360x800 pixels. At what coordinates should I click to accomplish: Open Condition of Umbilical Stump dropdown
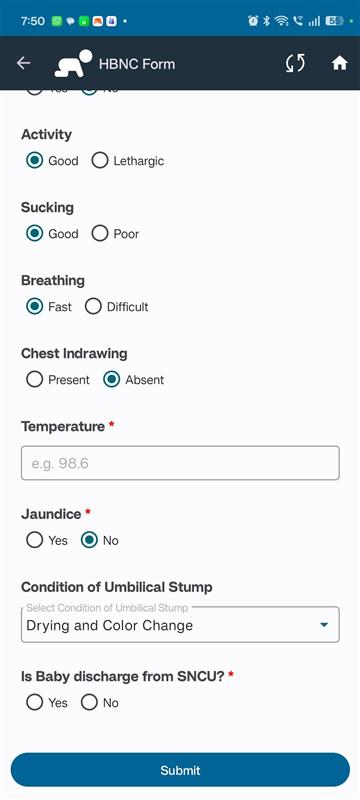pos(180,624)
